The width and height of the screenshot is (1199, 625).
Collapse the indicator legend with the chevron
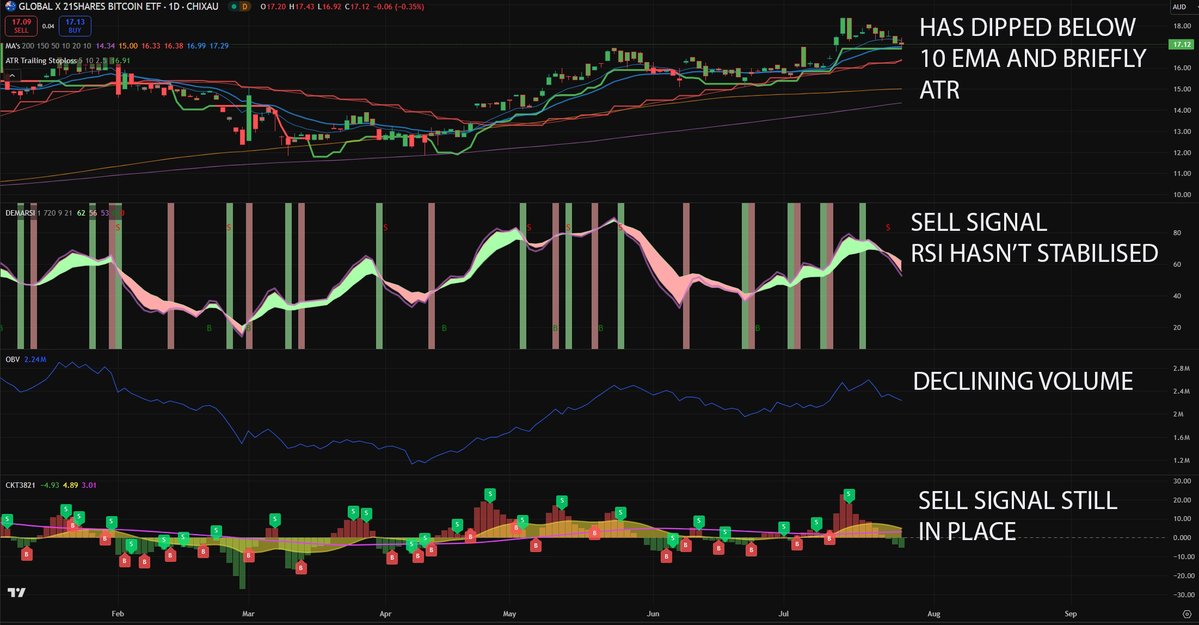12,76
